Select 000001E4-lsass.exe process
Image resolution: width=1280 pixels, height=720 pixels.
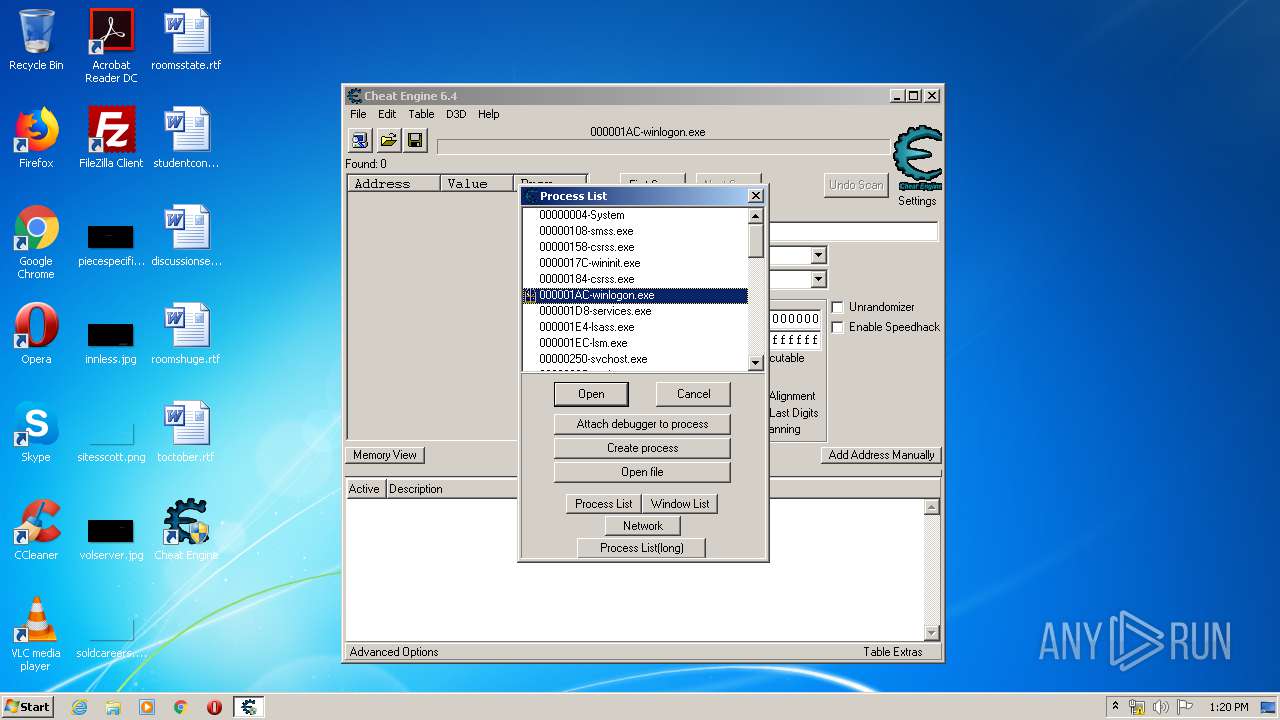click(635, 327)
